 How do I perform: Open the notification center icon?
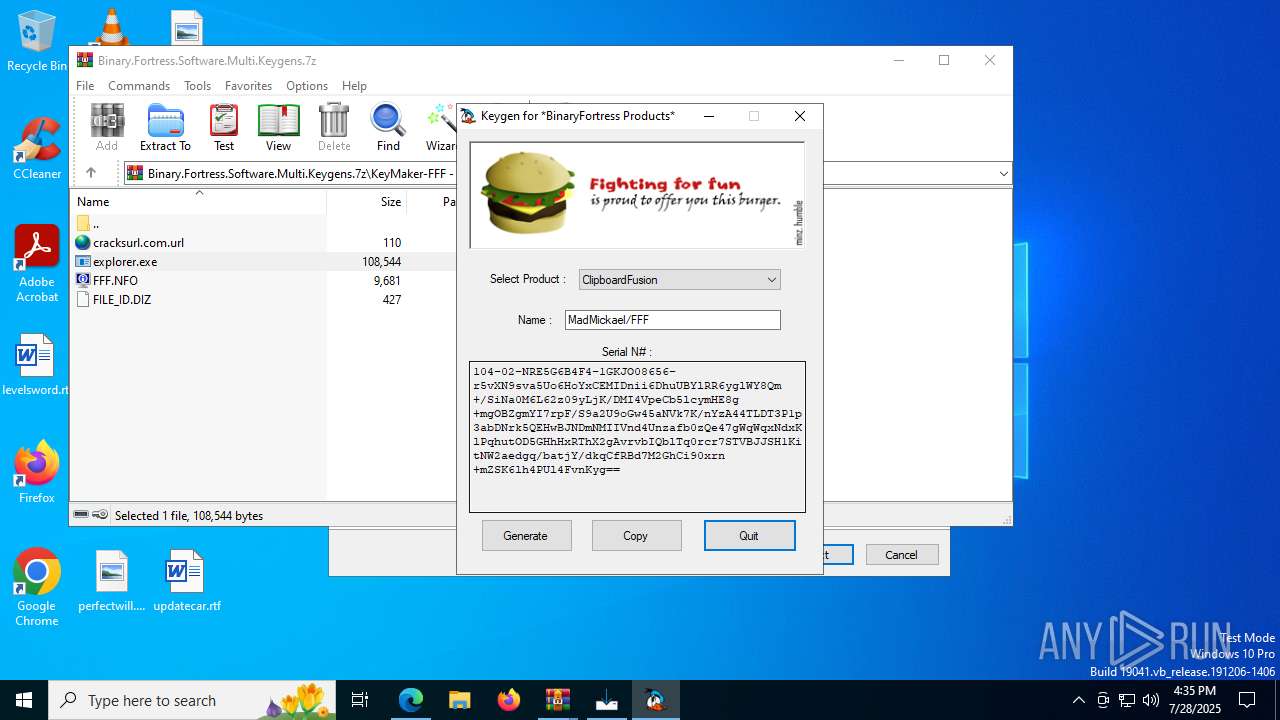(1247, 700)
